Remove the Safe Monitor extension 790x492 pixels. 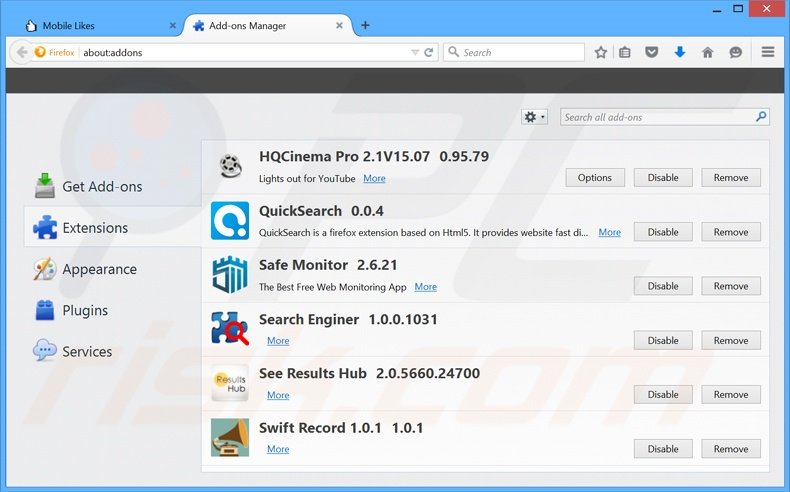731,286
